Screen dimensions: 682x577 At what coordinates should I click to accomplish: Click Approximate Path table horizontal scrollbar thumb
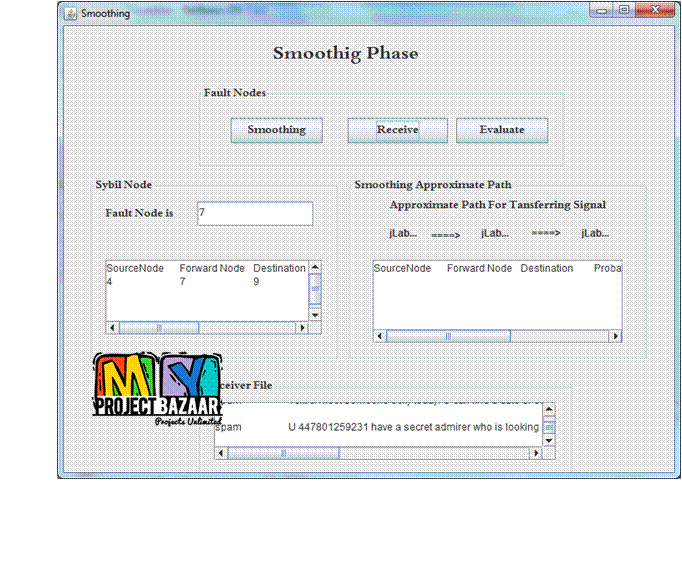click(x=448, y=336)
